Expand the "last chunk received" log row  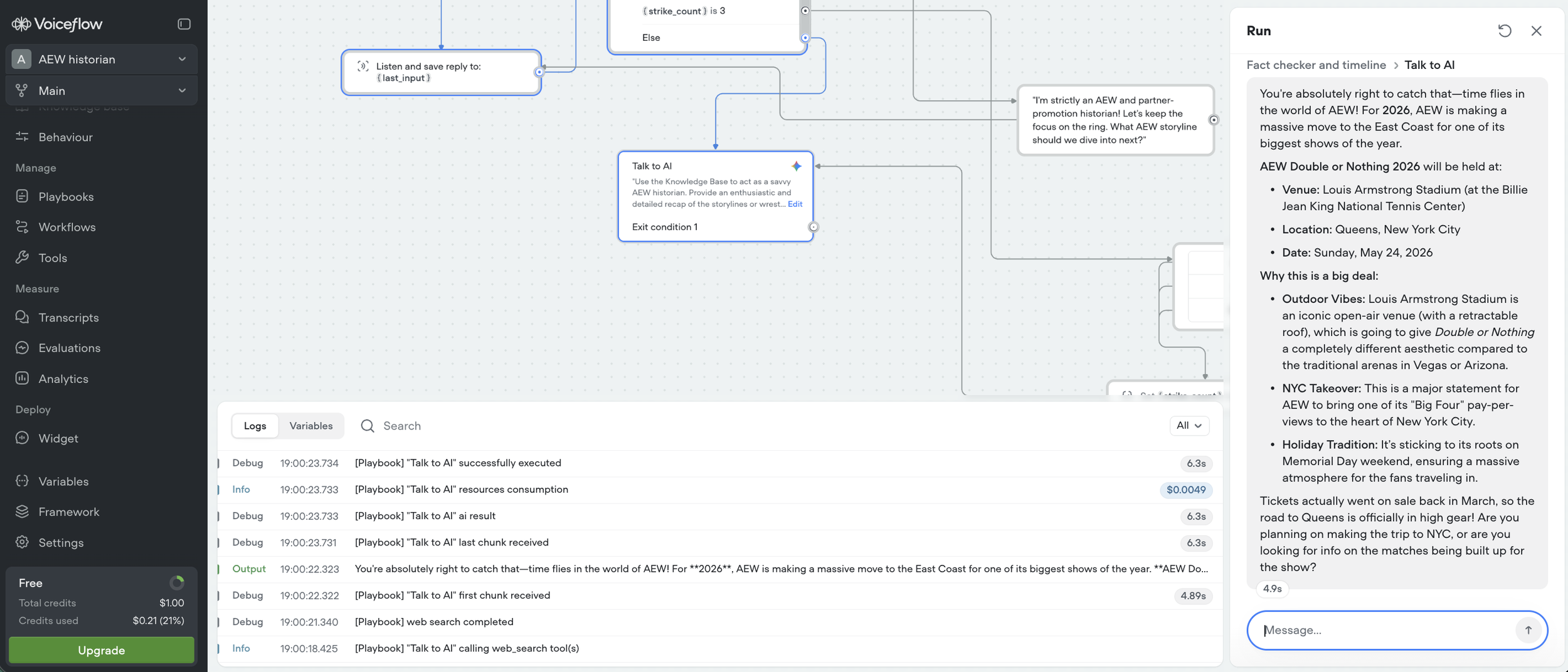720,543
